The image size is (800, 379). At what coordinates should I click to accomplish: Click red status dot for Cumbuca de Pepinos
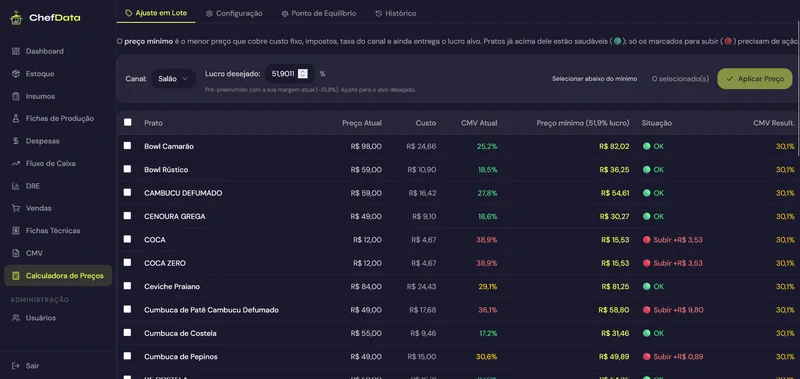(x=646, y=357)
